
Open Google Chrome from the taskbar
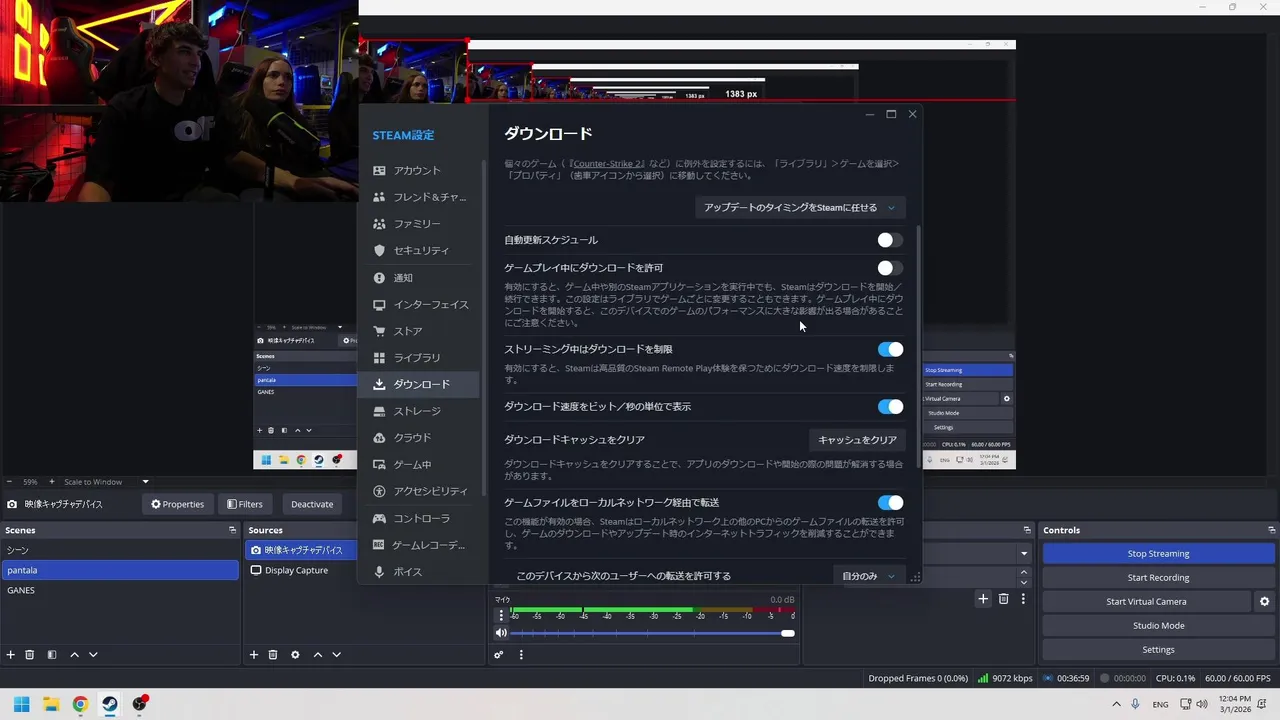[x=80, y=704]
